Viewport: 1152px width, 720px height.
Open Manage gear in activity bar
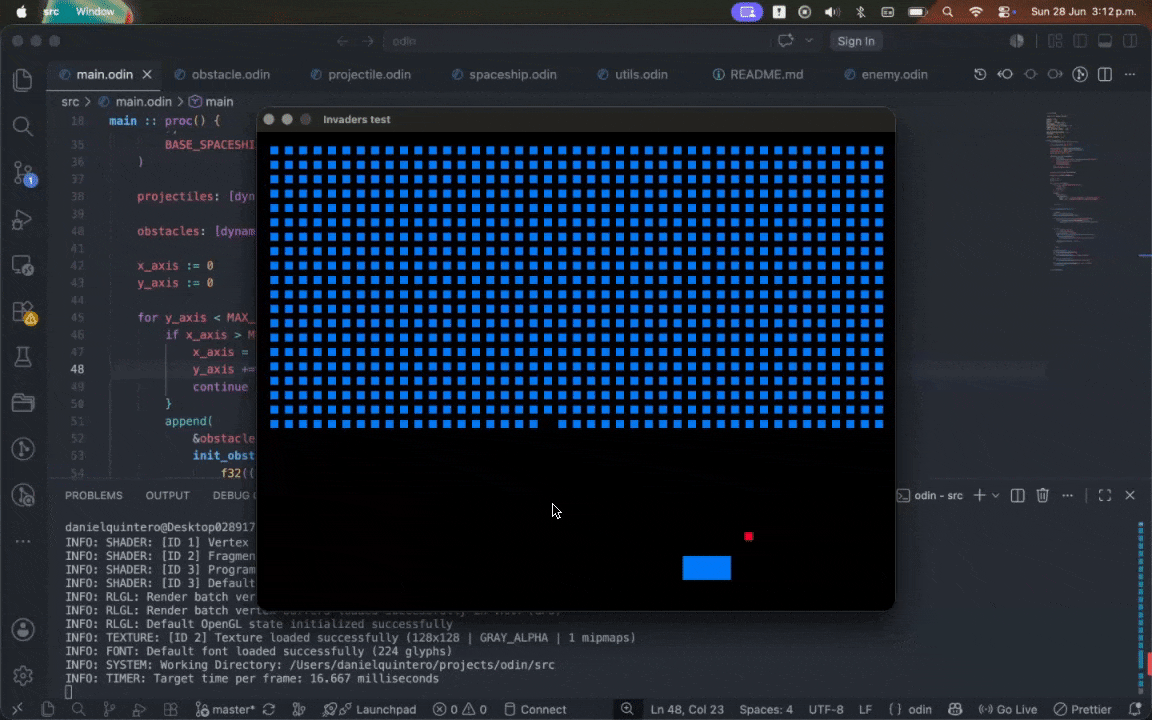click(23, 675)
